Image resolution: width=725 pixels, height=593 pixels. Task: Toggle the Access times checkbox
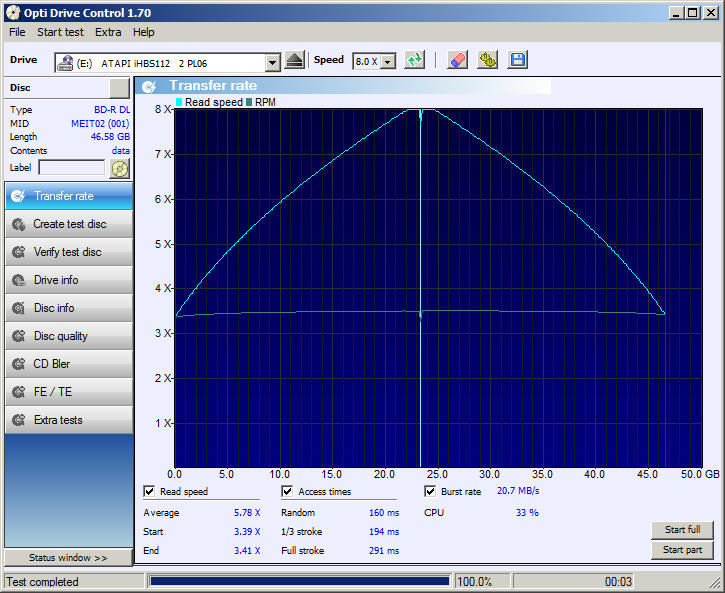pos(287,491)
